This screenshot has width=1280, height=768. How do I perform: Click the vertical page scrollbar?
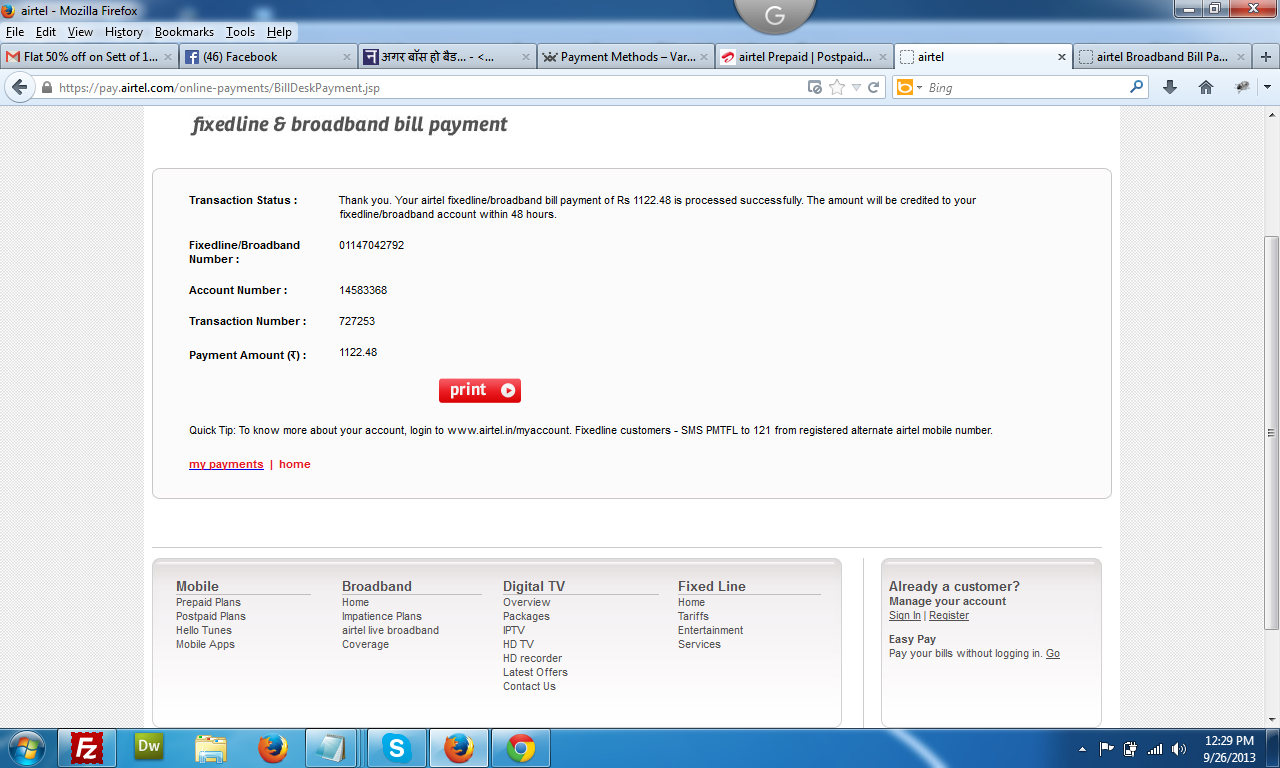pyautogui.click(x=1271, y=431)
